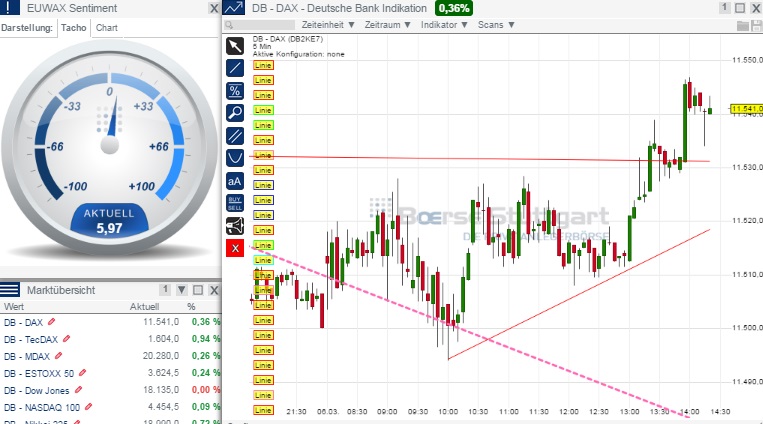Image resolution: width=763 pixels, height=424 pixels.
Task: Activate the magnifier zoom tool
Action: pyautogui.click(x=235, y=113)
